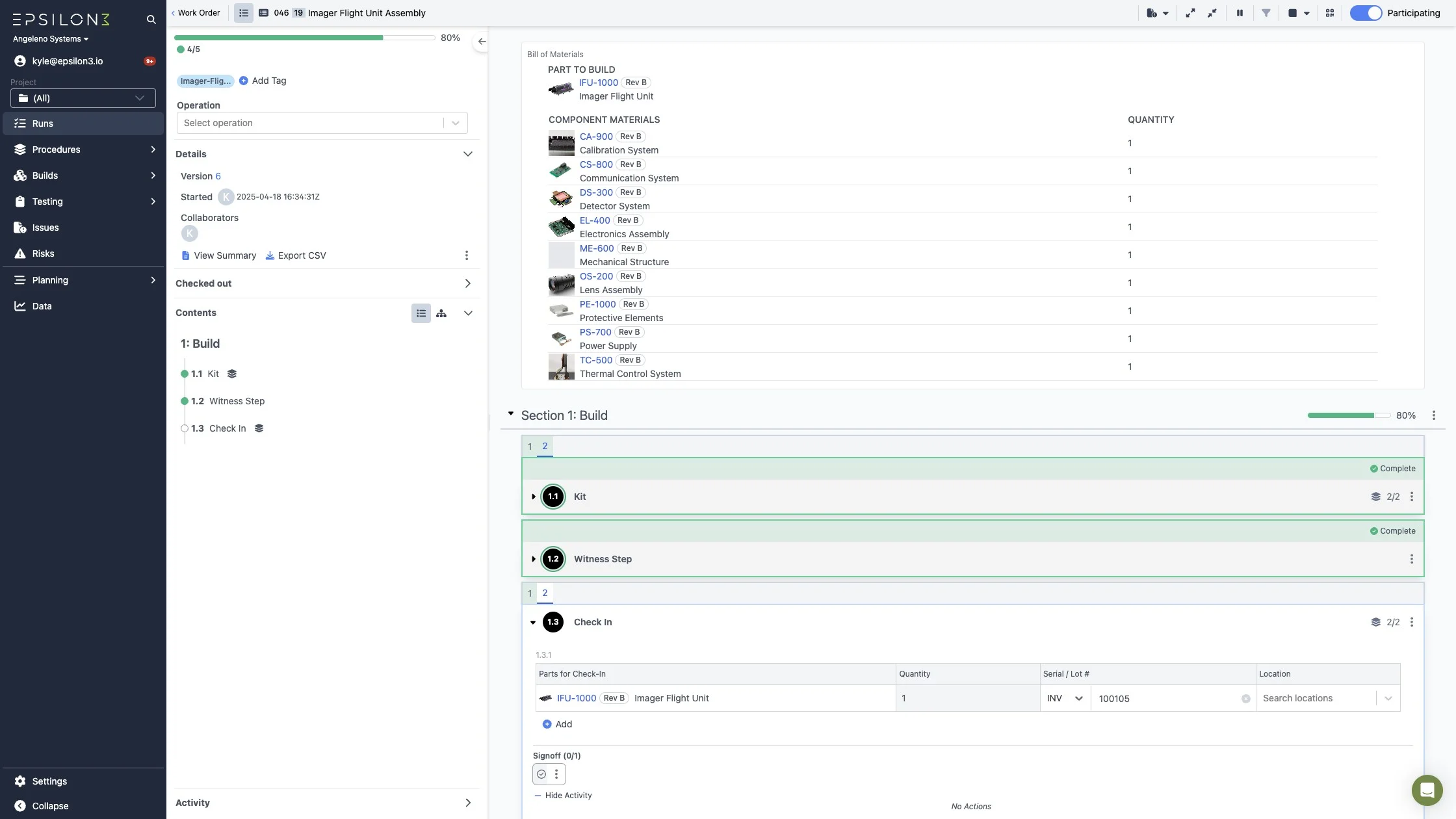Click the expand all steps arrows icon
The width and height of the screenshot is (1456, 819).
(1189, 13)
